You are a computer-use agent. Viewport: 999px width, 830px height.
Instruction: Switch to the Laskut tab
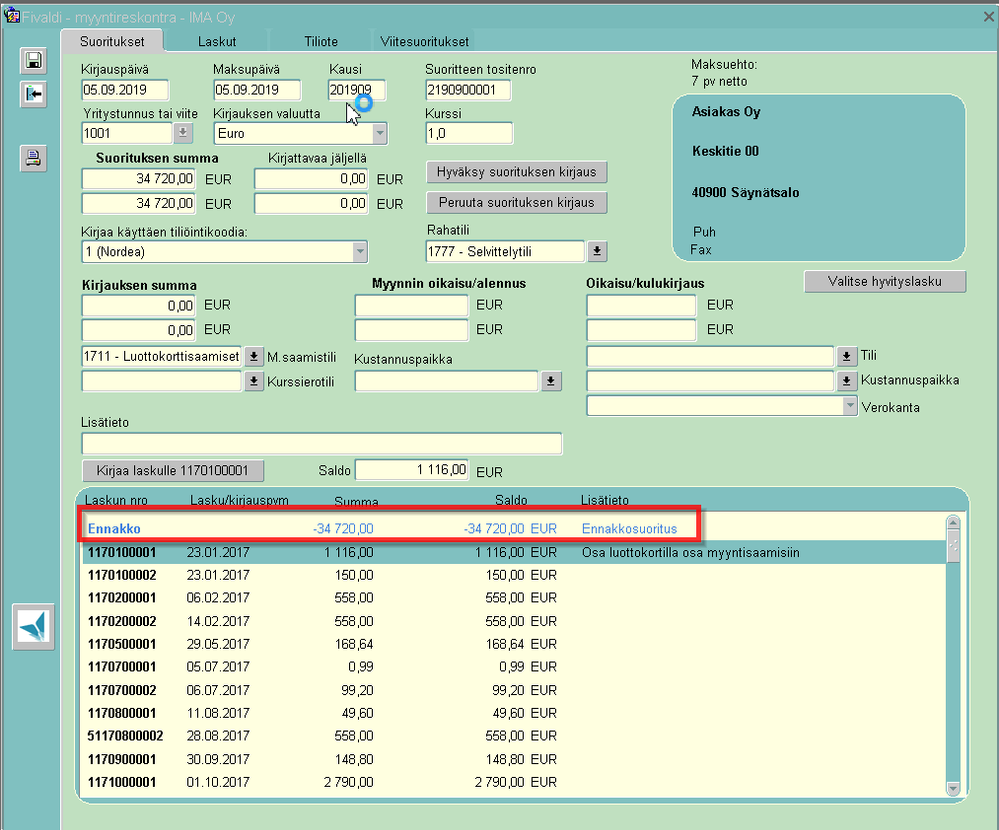[x=217, y=41]
